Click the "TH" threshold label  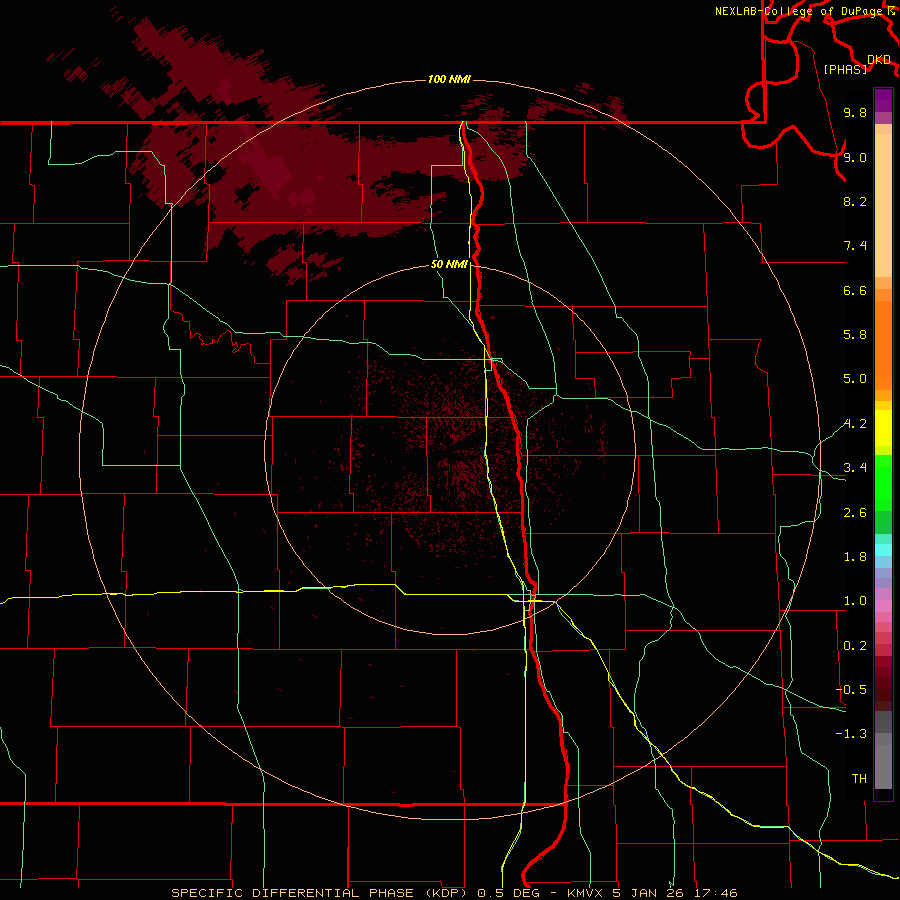pos(859,778)
